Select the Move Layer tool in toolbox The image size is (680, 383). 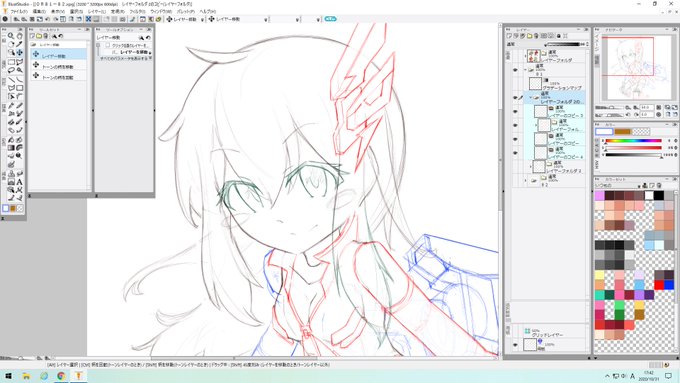tap(20, 52)
